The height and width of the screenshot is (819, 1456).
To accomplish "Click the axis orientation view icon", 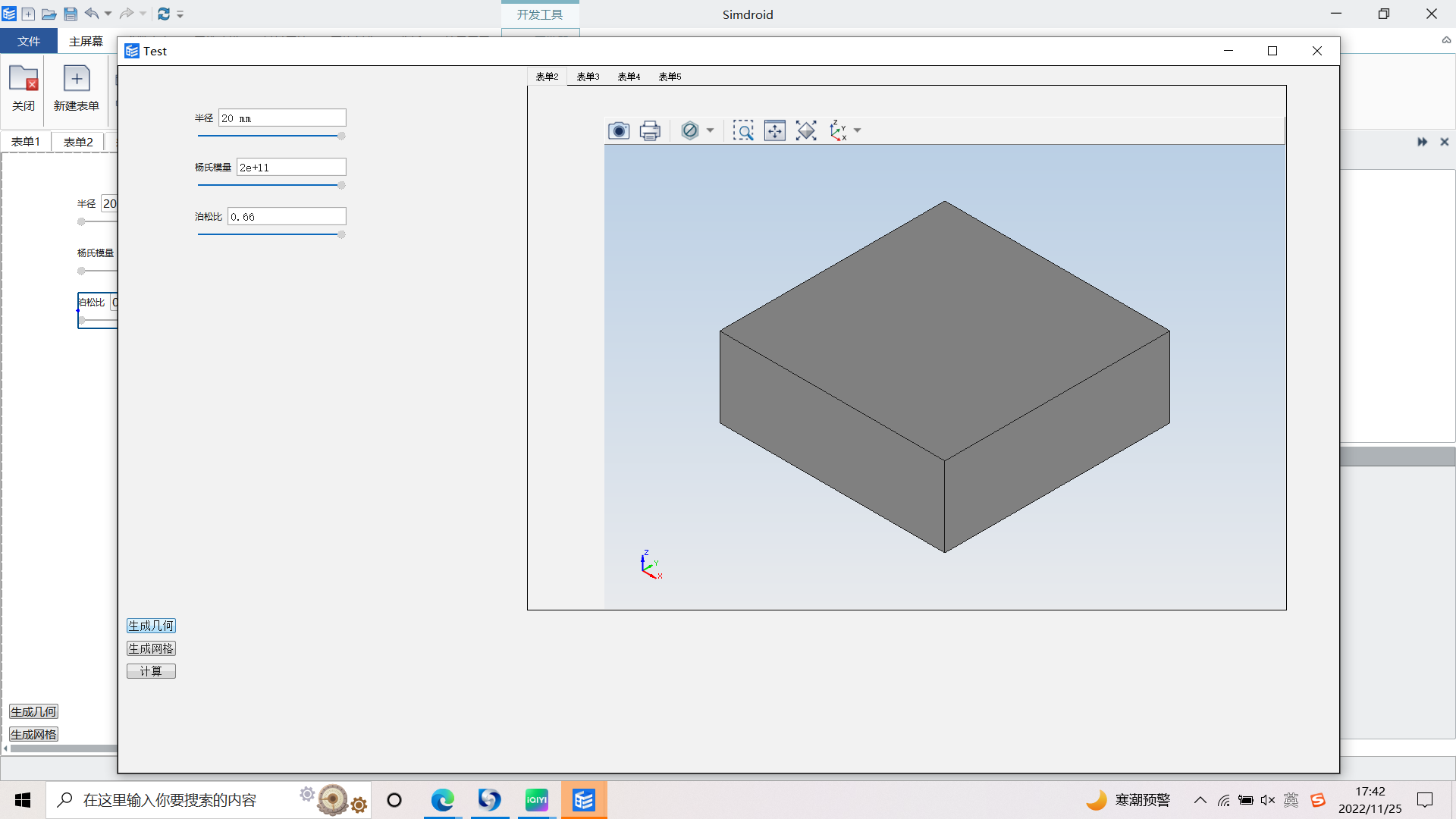I will tap(838, 130).
